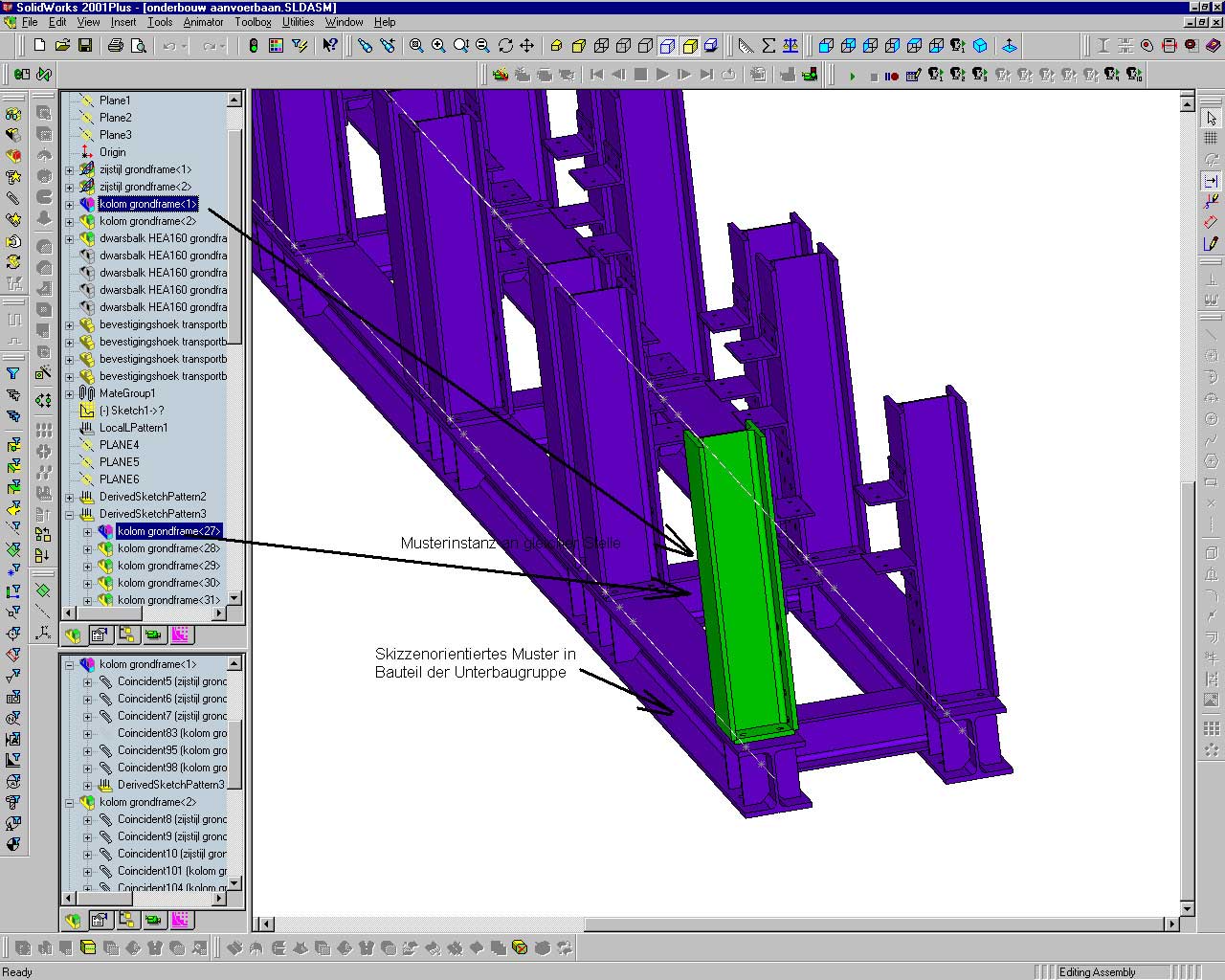Click the Mass Properties scale icon
1225x980 pixels.
coord(791,45)
